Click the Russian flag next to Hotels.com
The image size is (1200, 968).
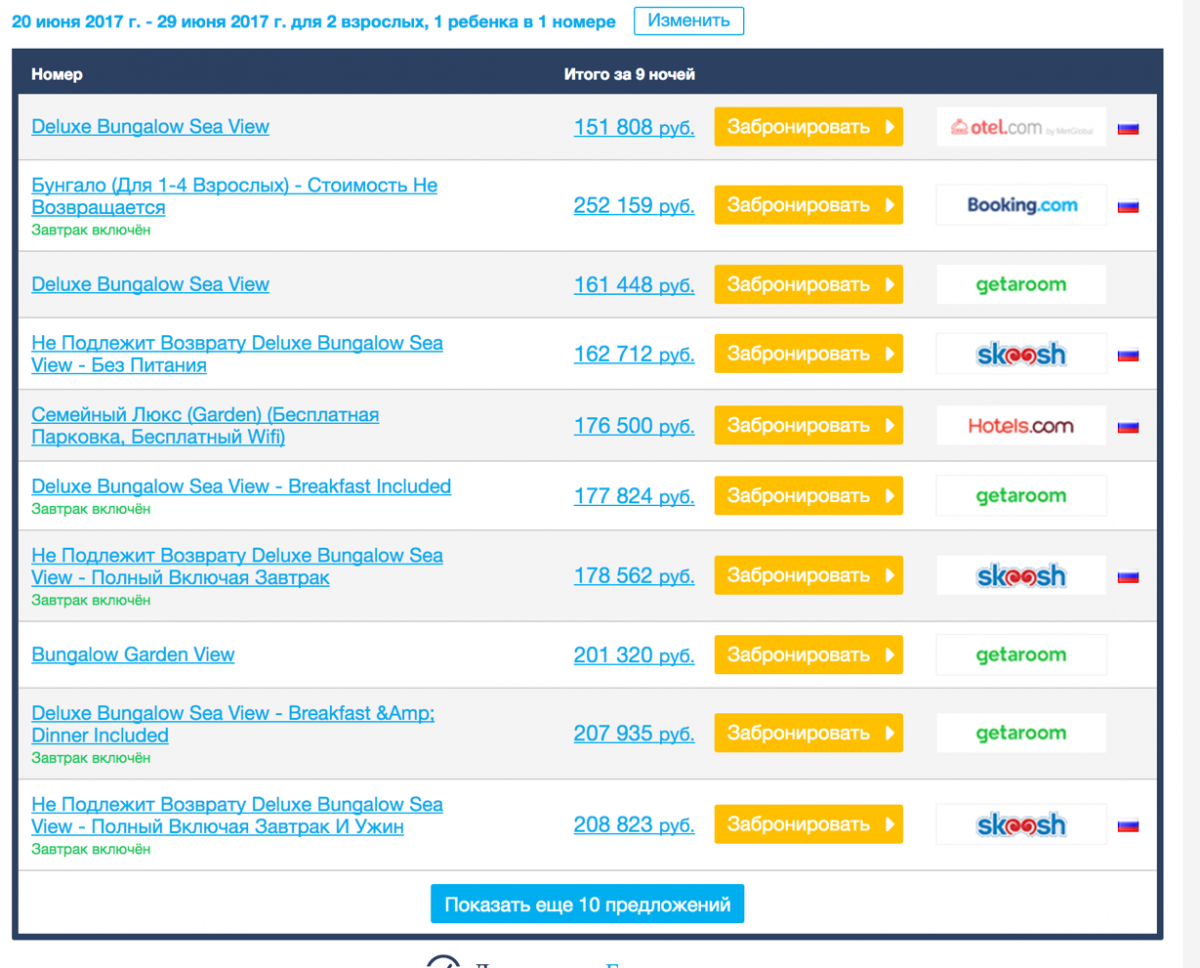click(1128, 427)
